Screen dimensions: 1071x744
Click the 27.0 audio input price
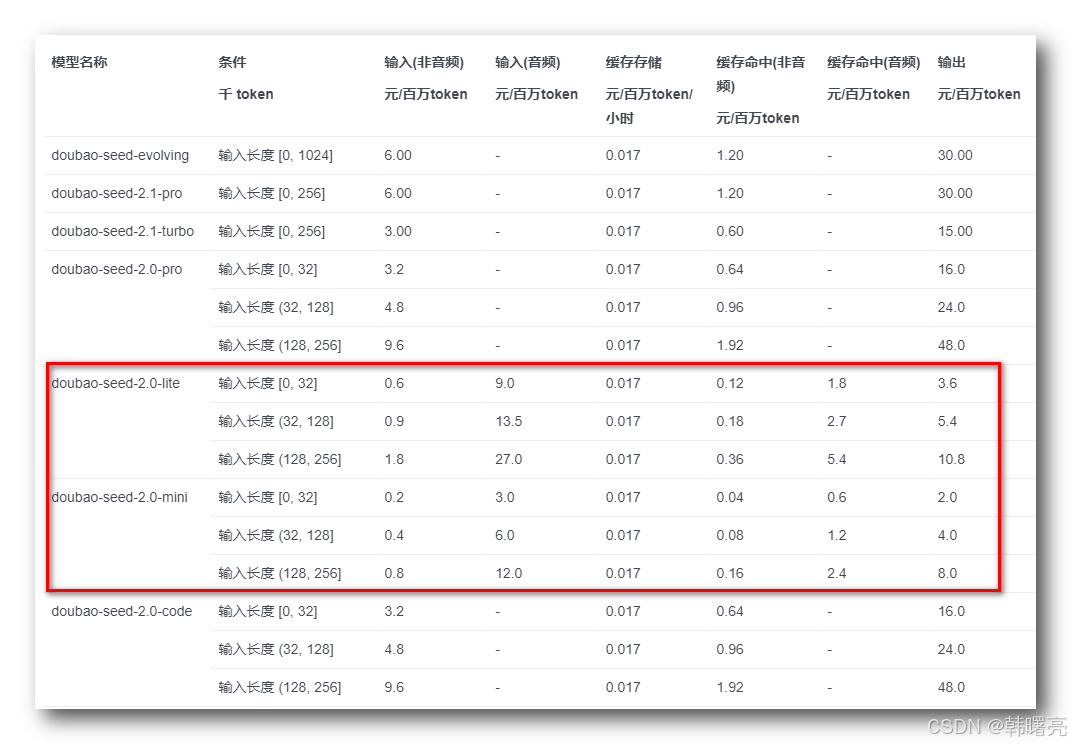509,459
